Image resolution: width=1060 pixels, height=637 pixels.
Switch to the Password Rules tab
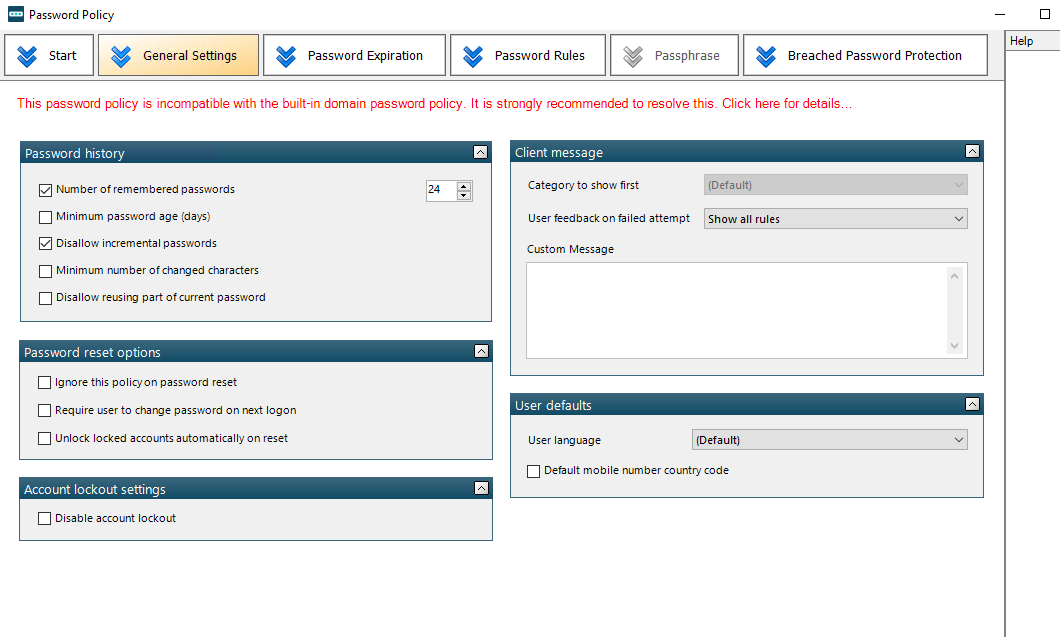click(x=528, y=56)
